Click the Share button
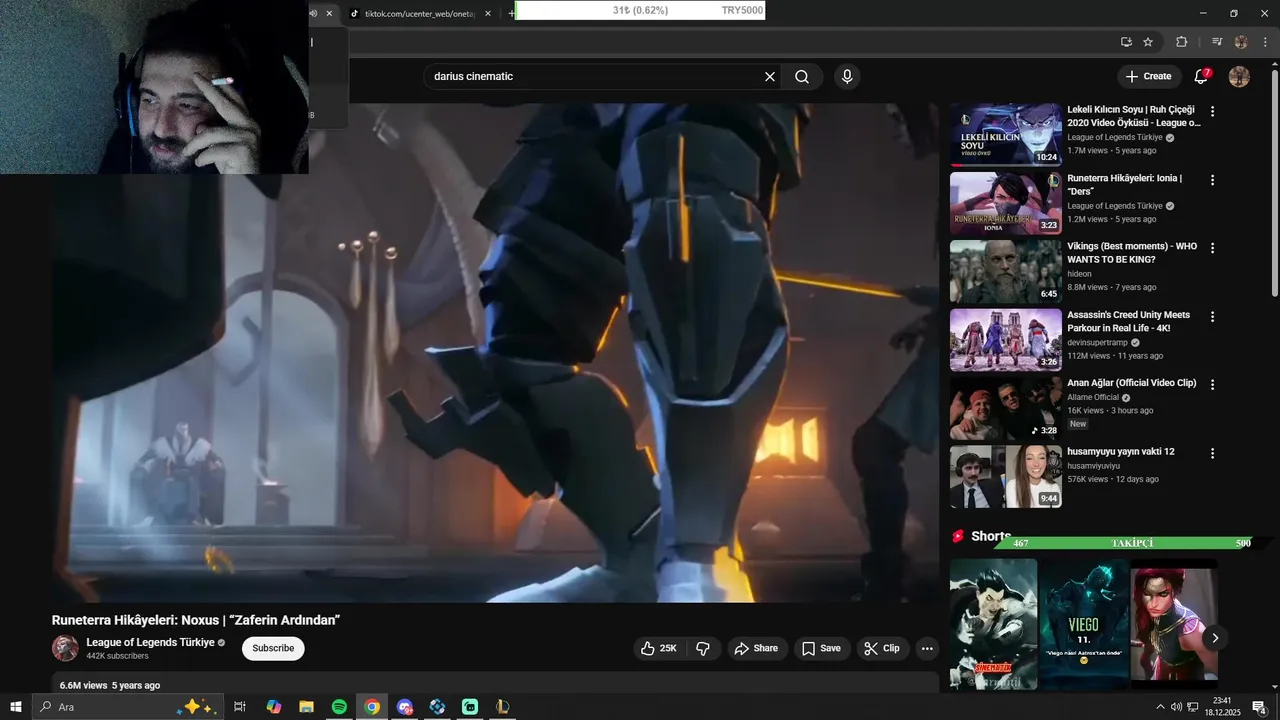This screenshot has height=720, width=1280. click(757, 648)
